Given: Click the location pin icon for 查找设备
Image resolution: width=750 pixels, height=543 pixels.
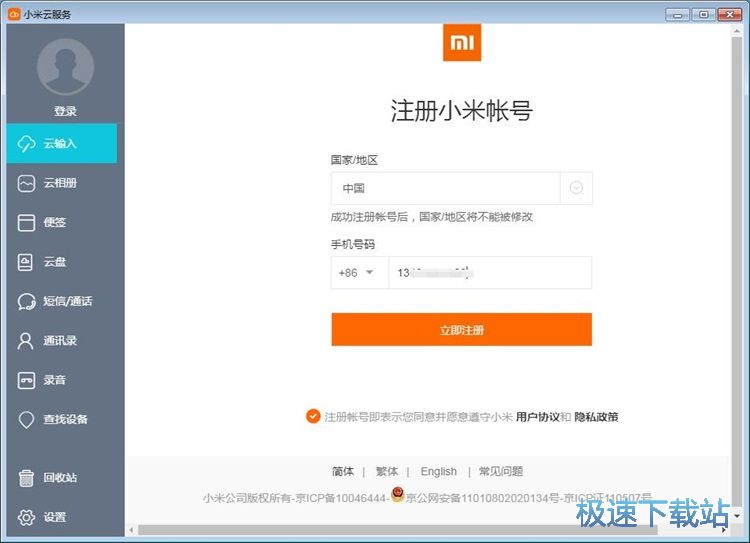Looking at the screenshot, I should pyautogui.click(x=26, y=420).
